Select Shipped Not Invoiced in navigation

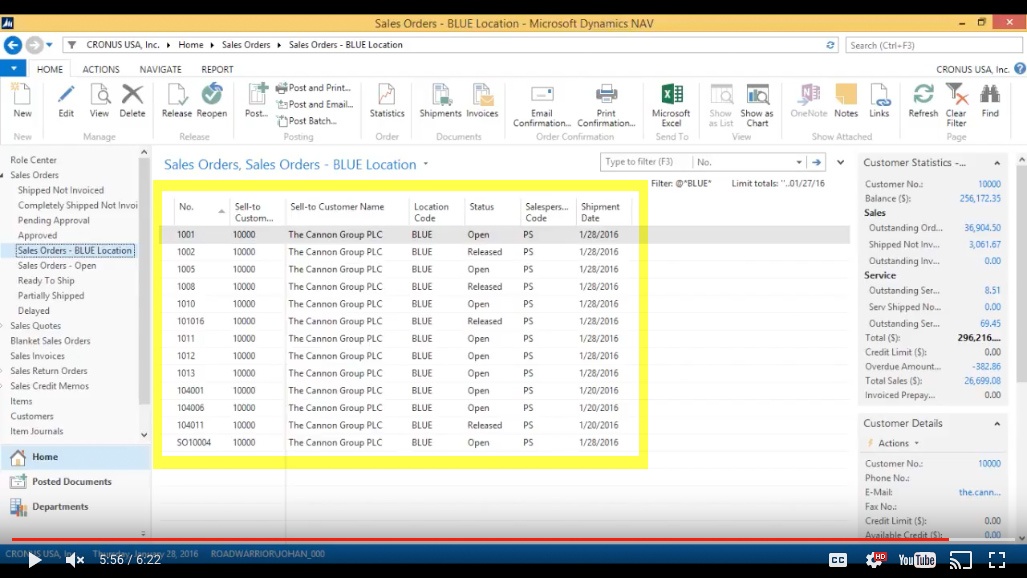(x=61, y=190)
